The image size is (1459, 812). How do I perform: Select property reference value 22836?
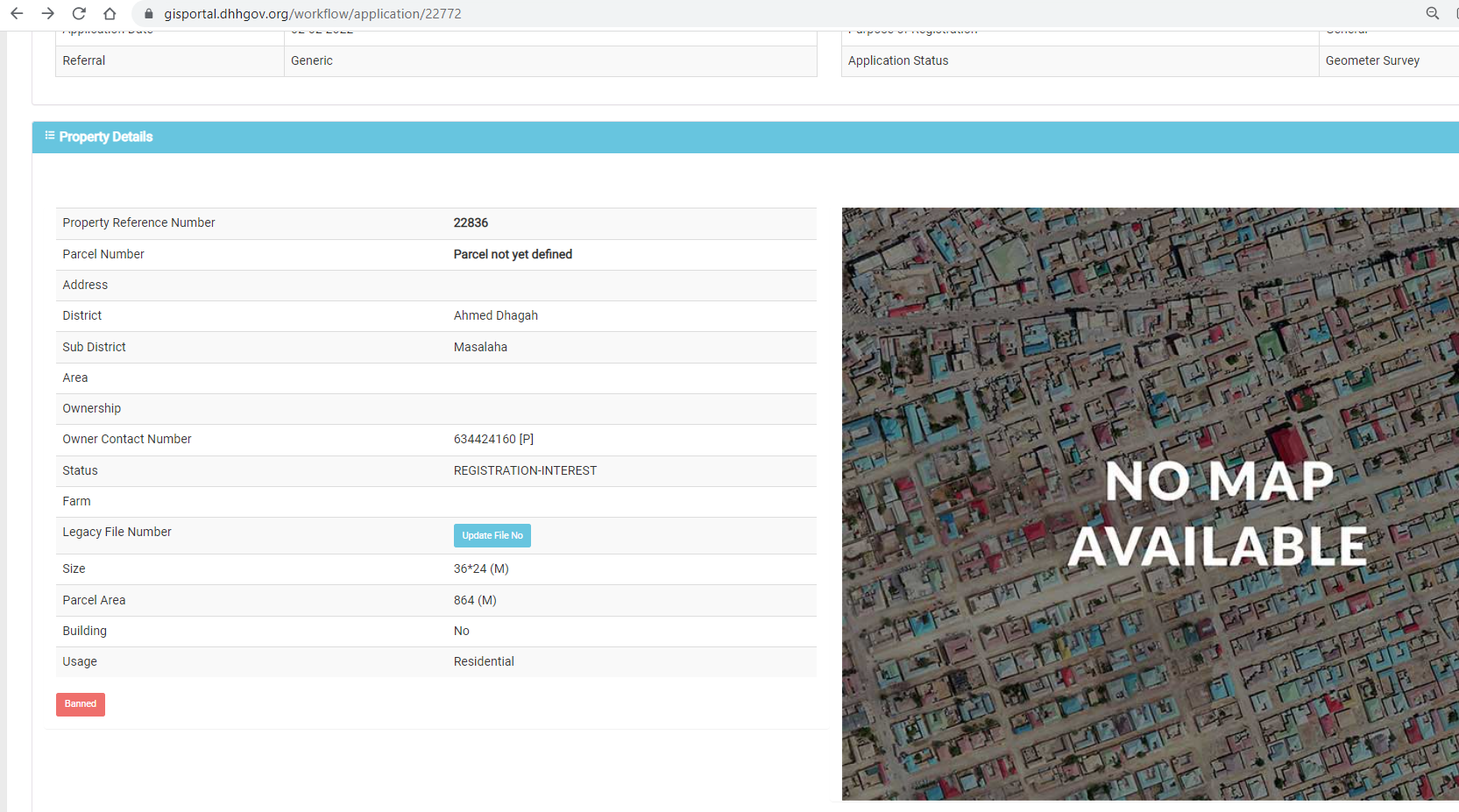pos(471,222)
